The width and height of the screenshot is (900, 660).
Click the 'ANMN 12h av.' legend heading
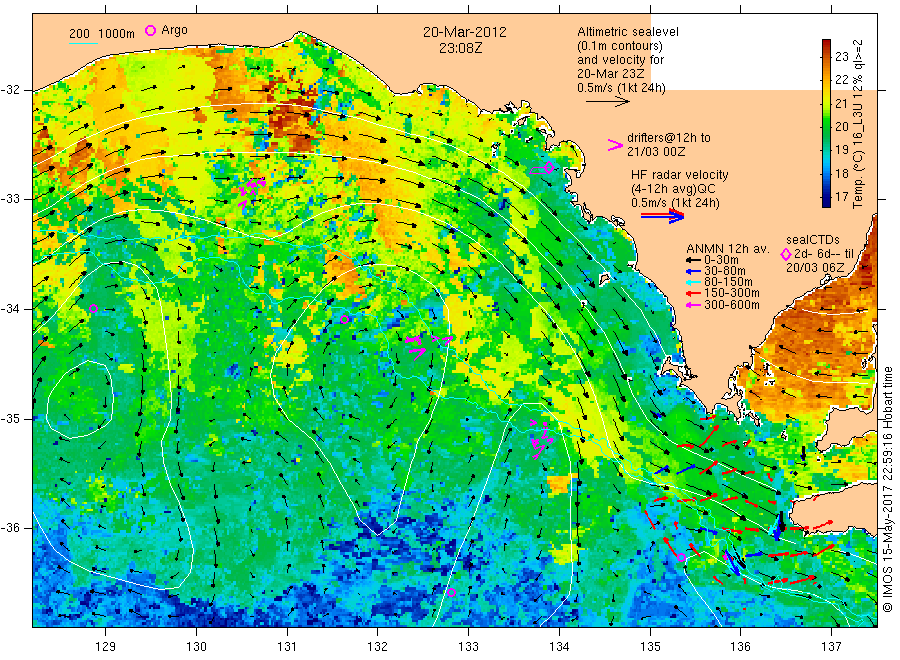(728, 249)
